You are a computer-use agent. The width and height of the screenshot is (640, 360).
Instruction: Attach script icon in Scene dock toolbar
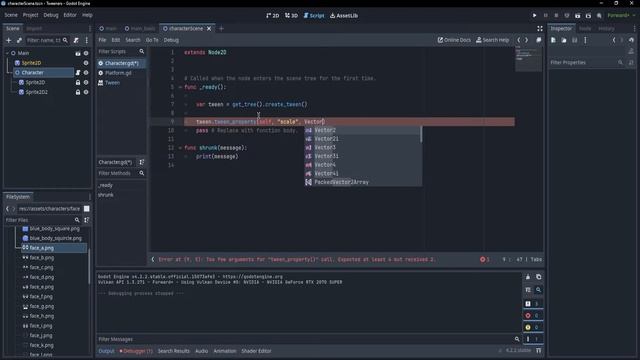point(76,40)
